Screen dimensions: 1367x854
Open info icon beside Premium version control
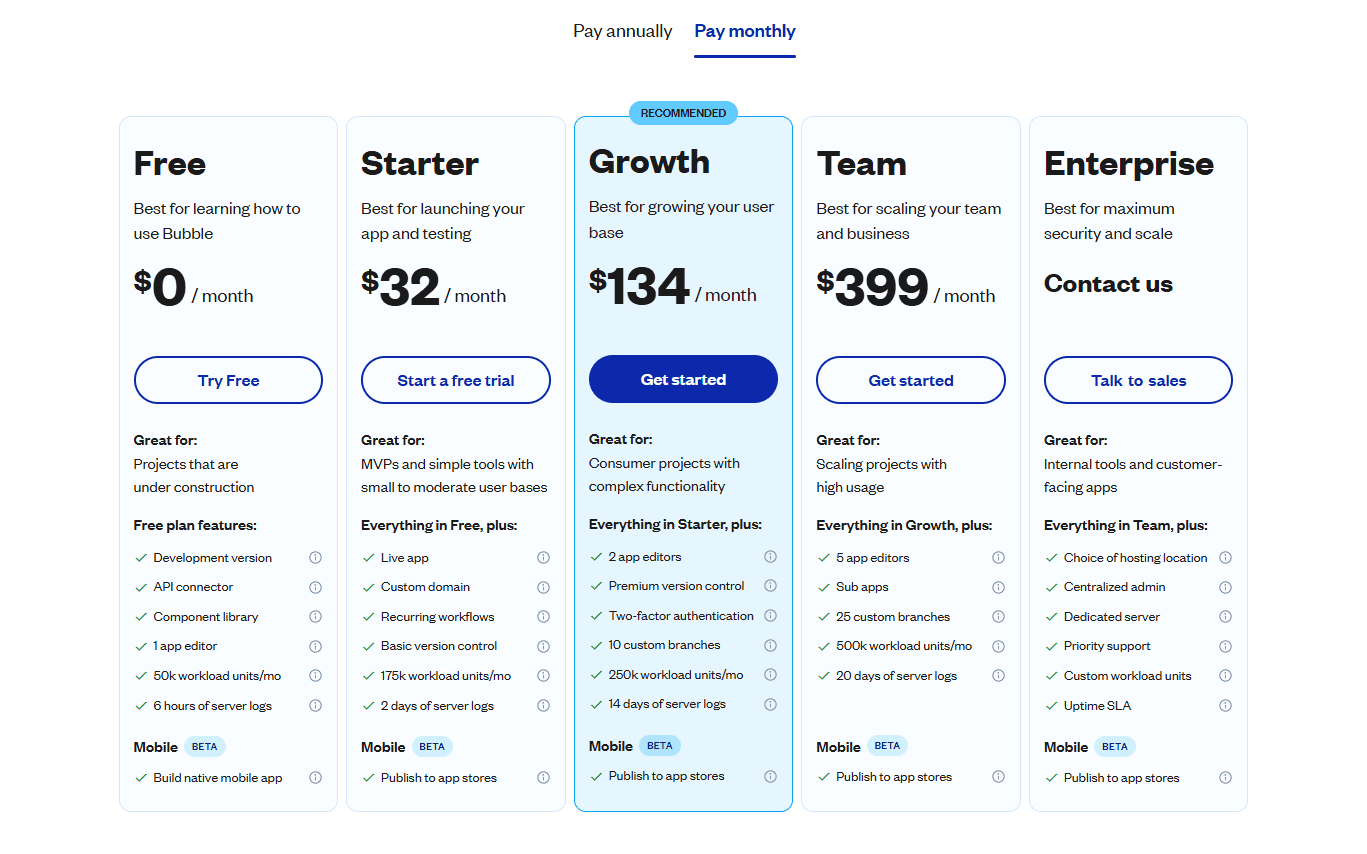[x=770, y=586]
